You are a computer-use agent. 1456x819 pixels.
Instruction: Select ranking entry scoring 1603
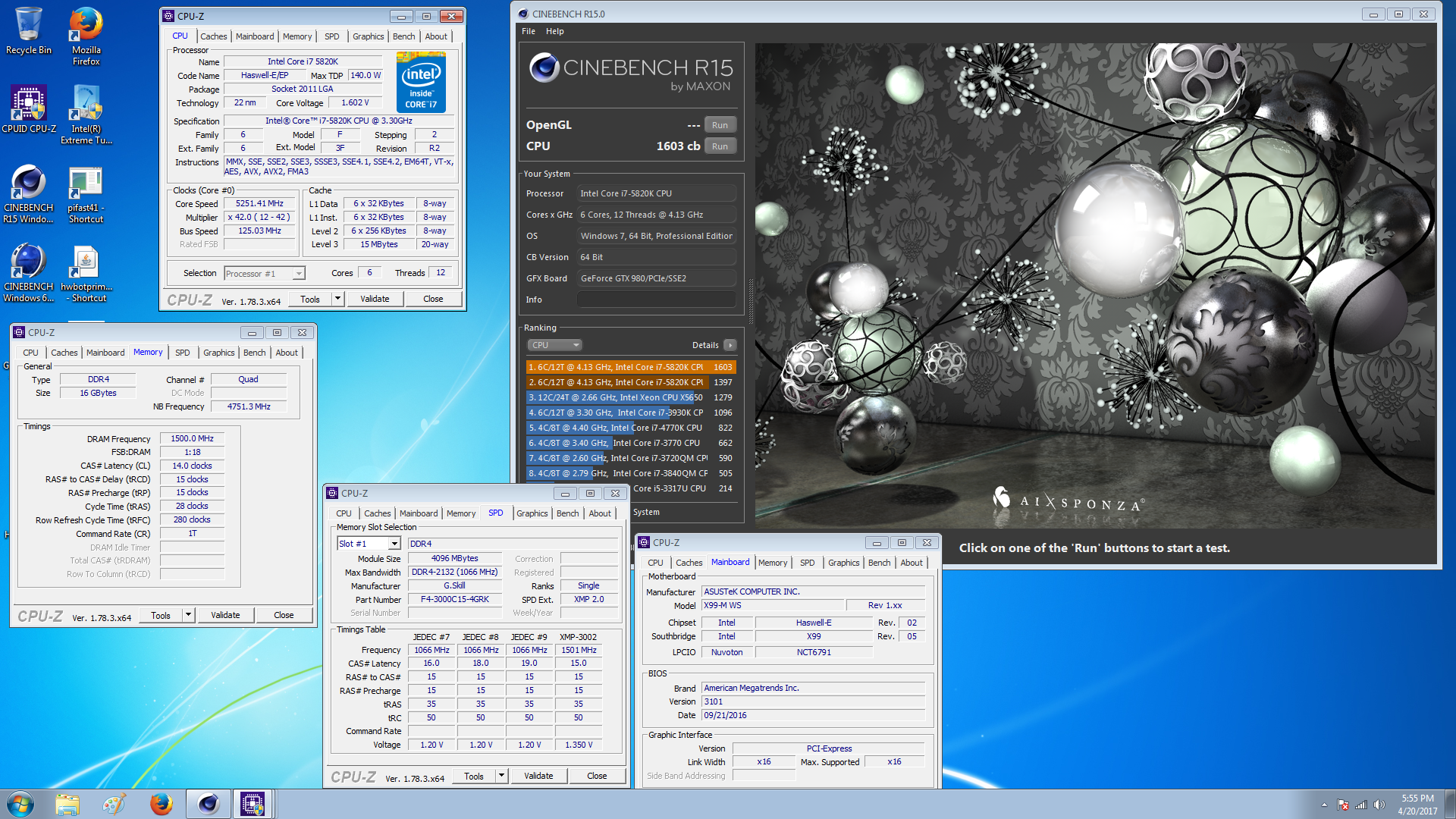point(631,367)
